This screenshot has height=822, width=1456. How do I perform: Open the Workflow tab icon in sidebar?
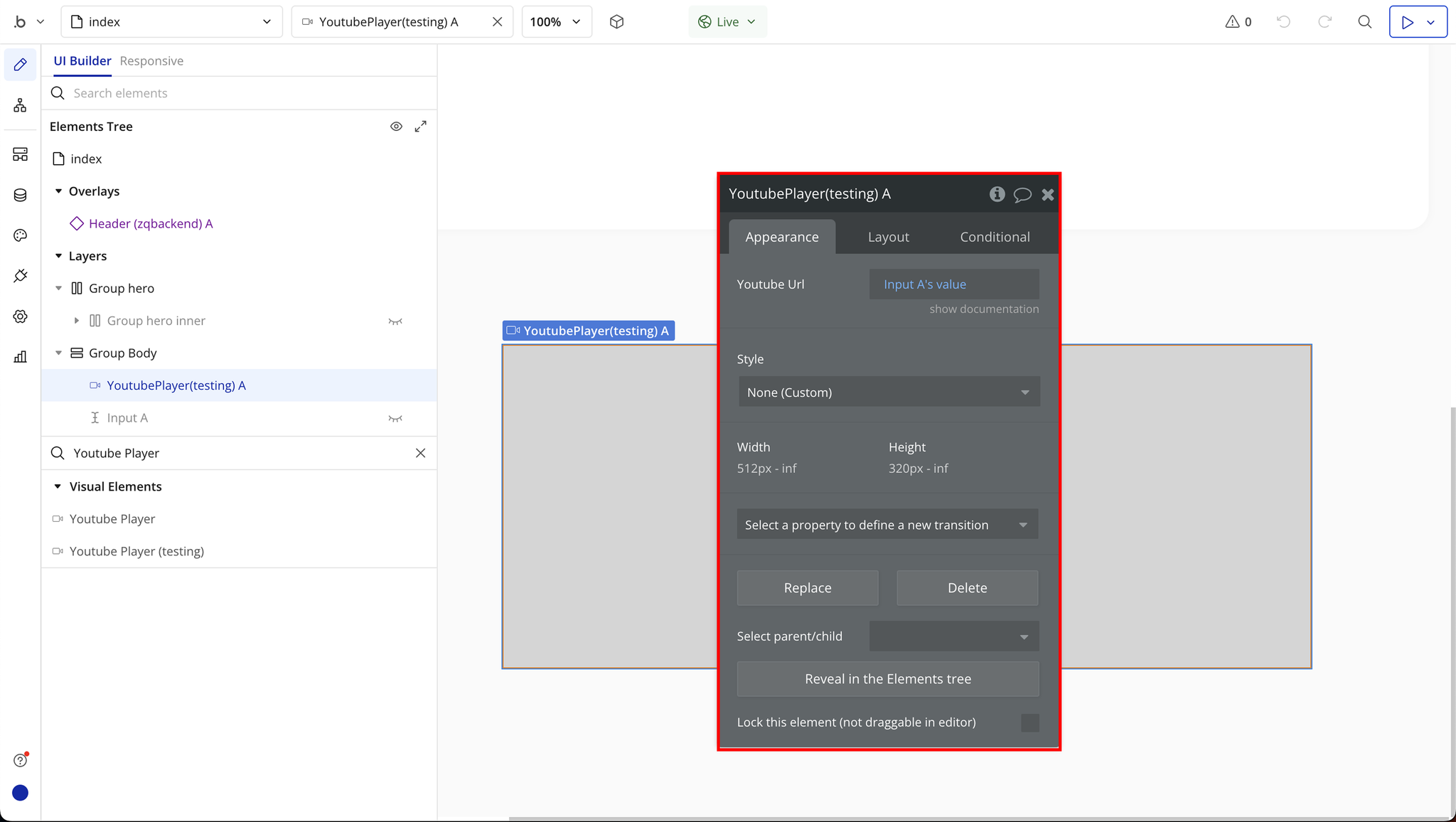point(20,106)
